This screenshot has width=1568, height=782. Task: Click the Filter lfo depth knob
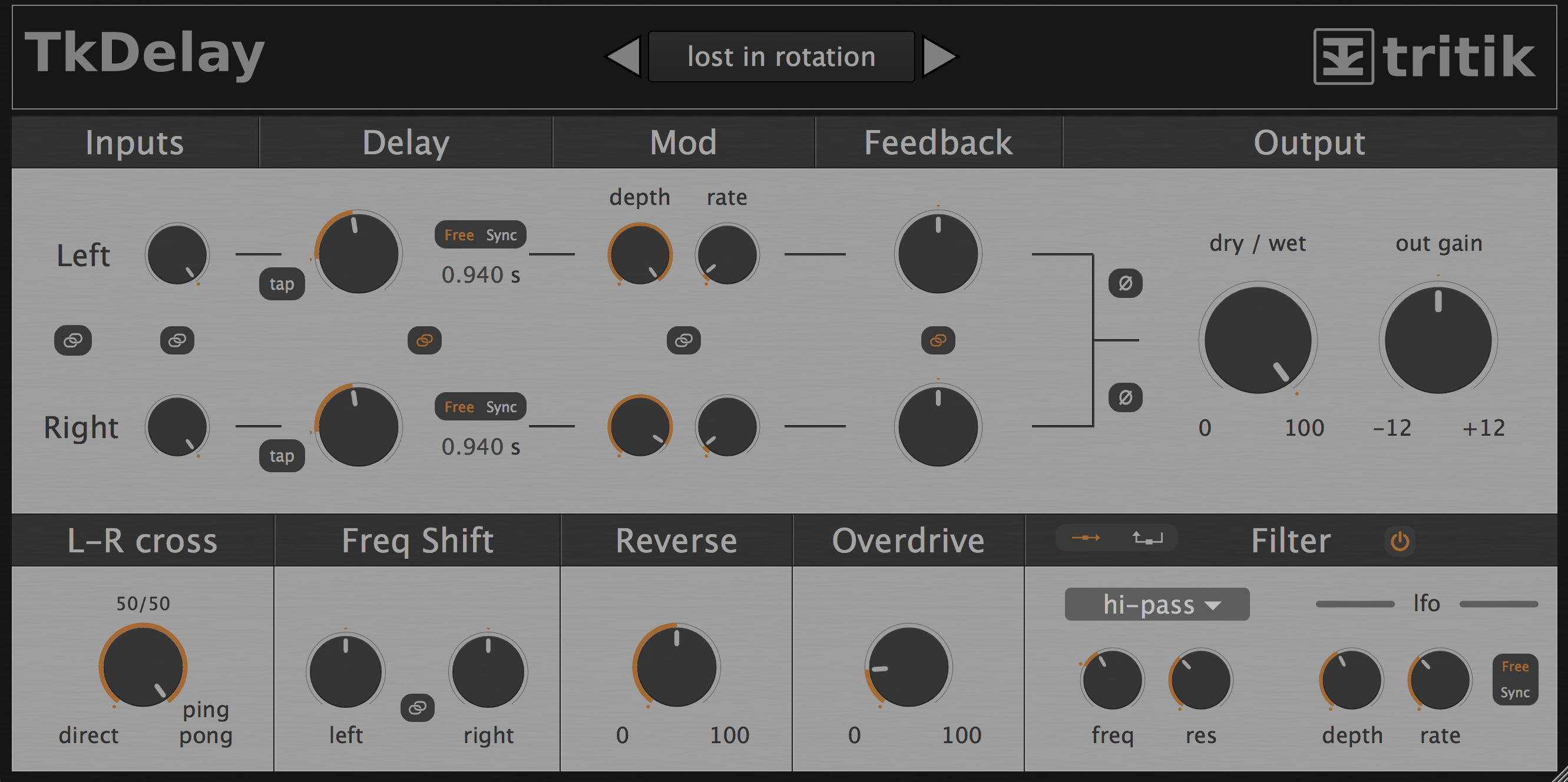[x=1352, y=680]
